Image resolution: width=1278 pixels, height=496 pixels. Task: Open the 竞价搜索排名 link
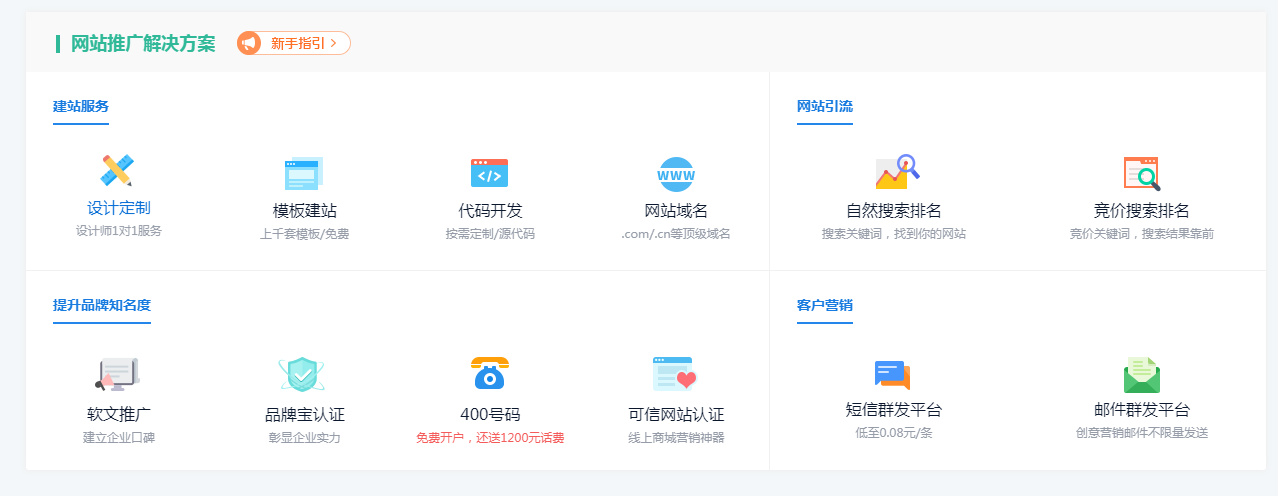1142,211
